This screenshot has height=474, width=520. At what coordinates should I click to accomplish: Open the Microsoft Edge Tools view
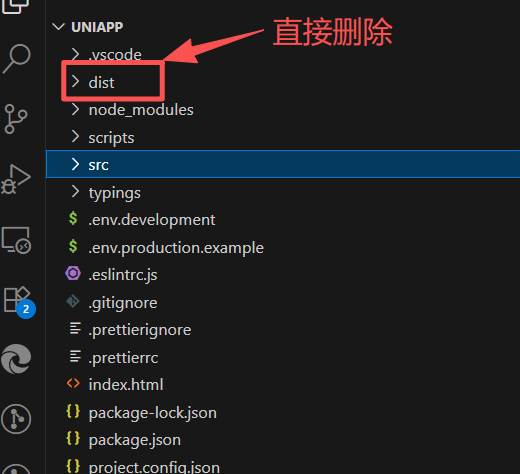(16, 359)
